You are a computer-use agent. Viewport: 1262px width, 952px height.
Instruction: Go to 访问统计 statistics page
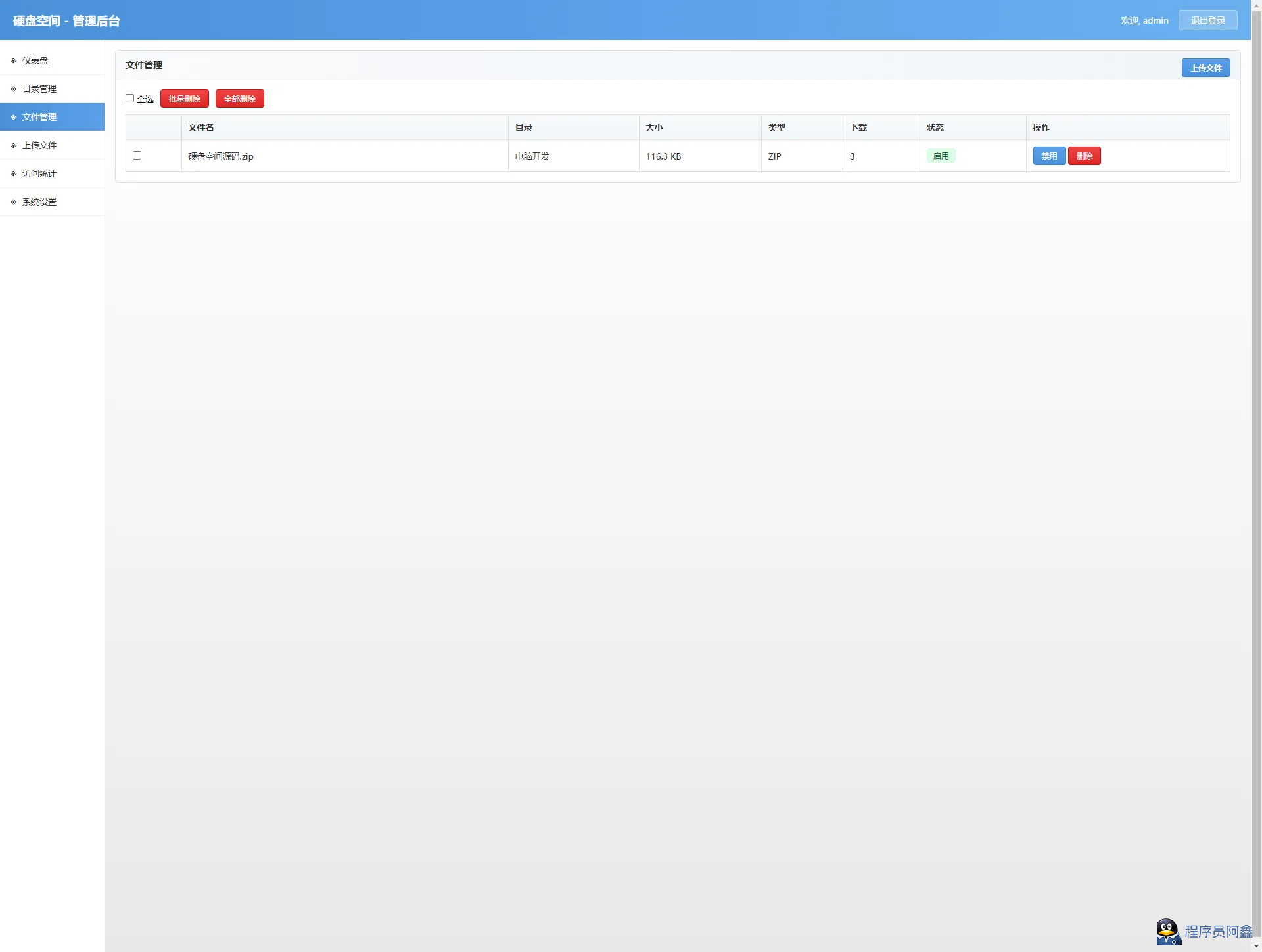click(39, 173)
